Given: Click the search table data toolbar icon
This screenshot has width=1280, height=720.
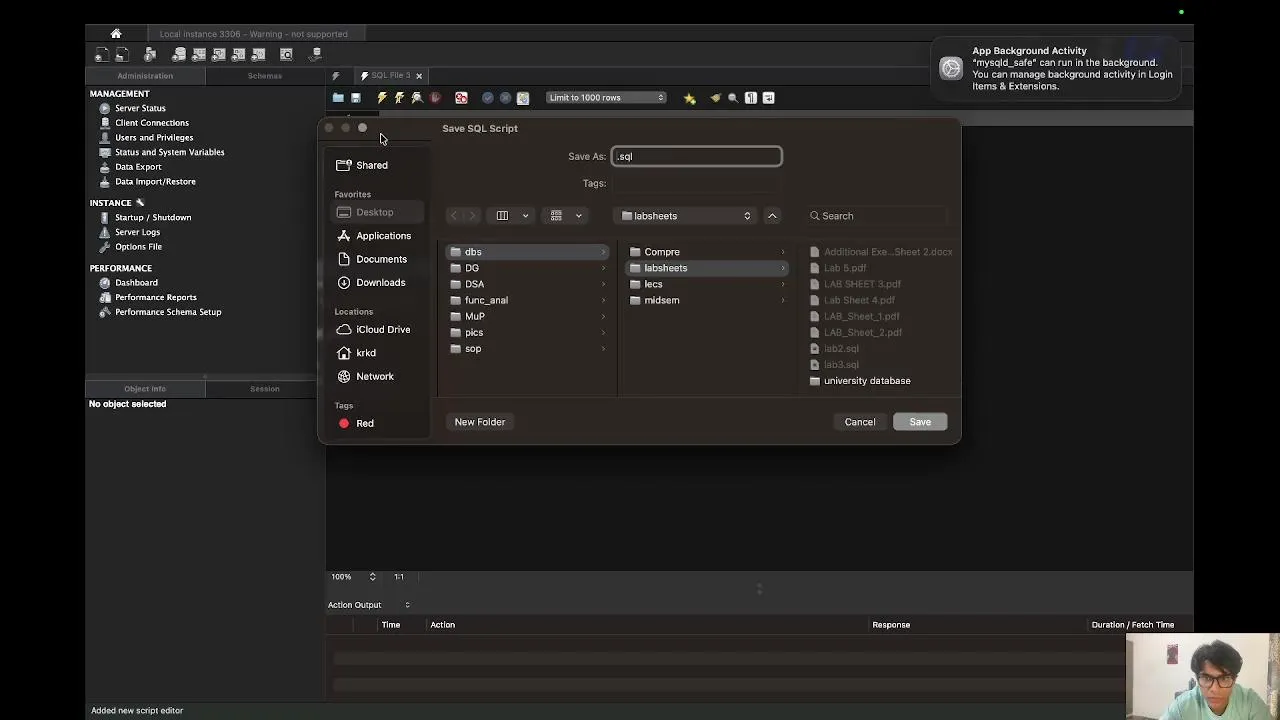Looking at the screenshot, I should [x=286, y=54].
